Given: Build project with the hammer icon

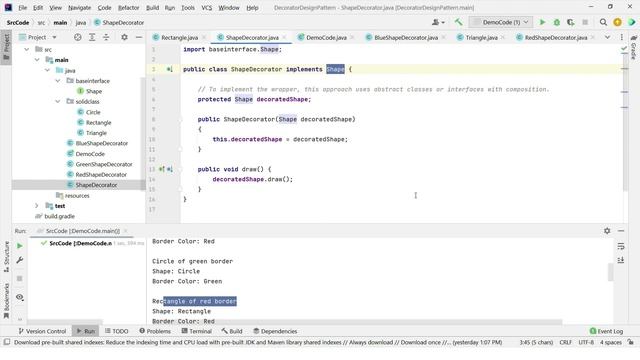Looking at the screenshot, I should coord(458,22).
